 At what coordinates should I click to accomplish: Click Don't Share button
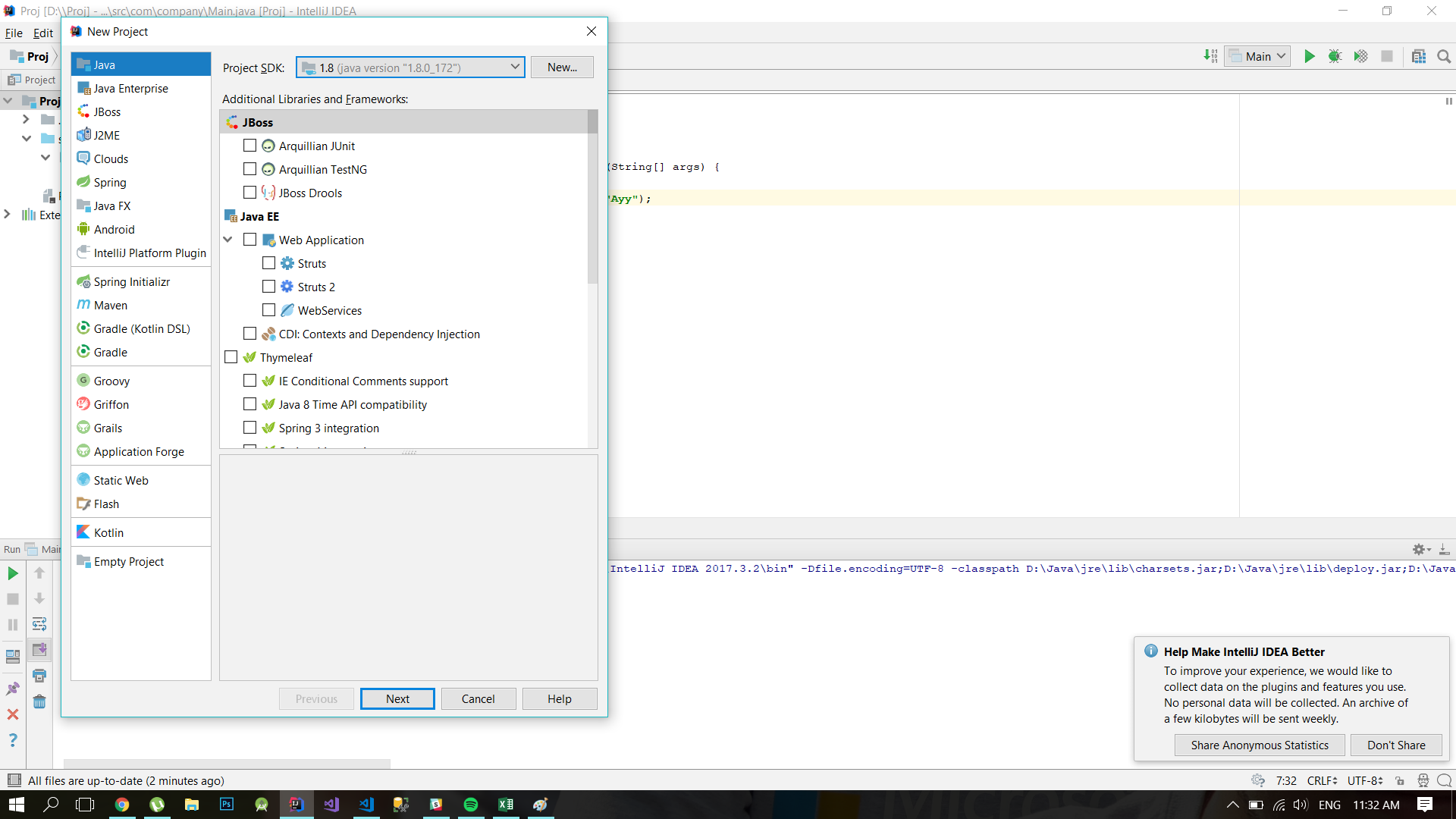pos(1396,745)
